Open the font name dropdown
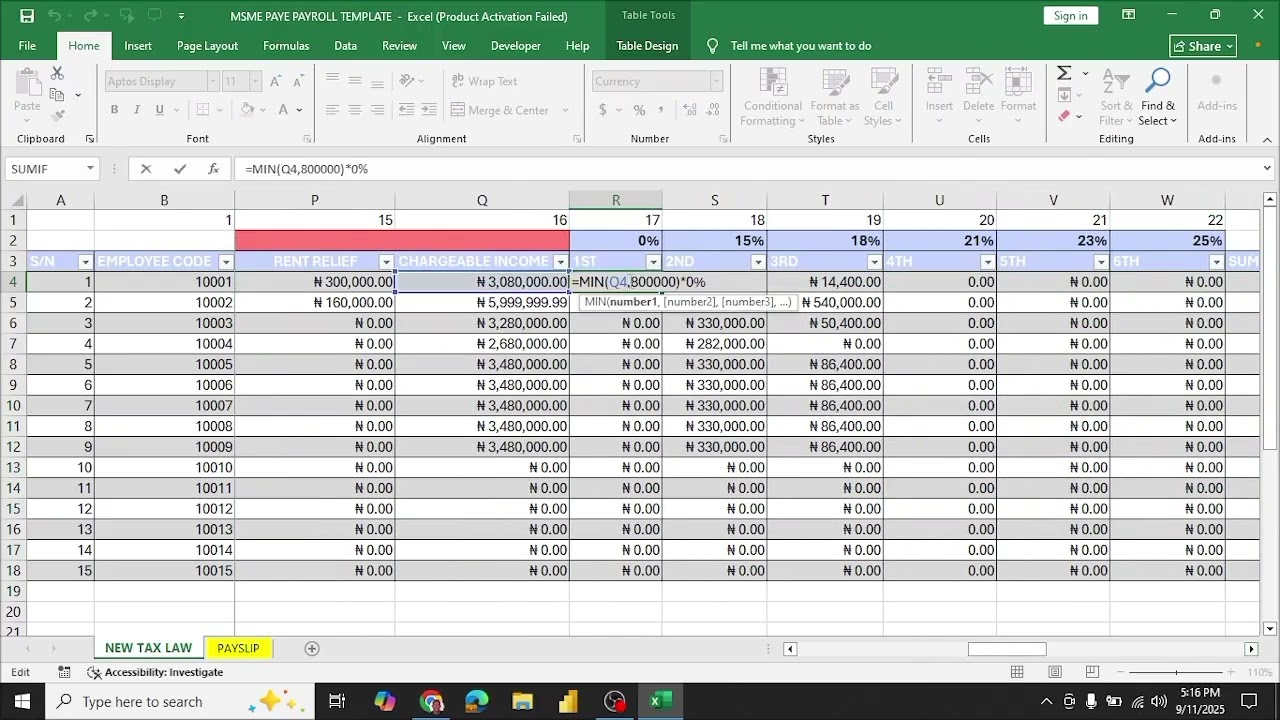This screenshot has width=1280, height=720. [x=212, y=81]
